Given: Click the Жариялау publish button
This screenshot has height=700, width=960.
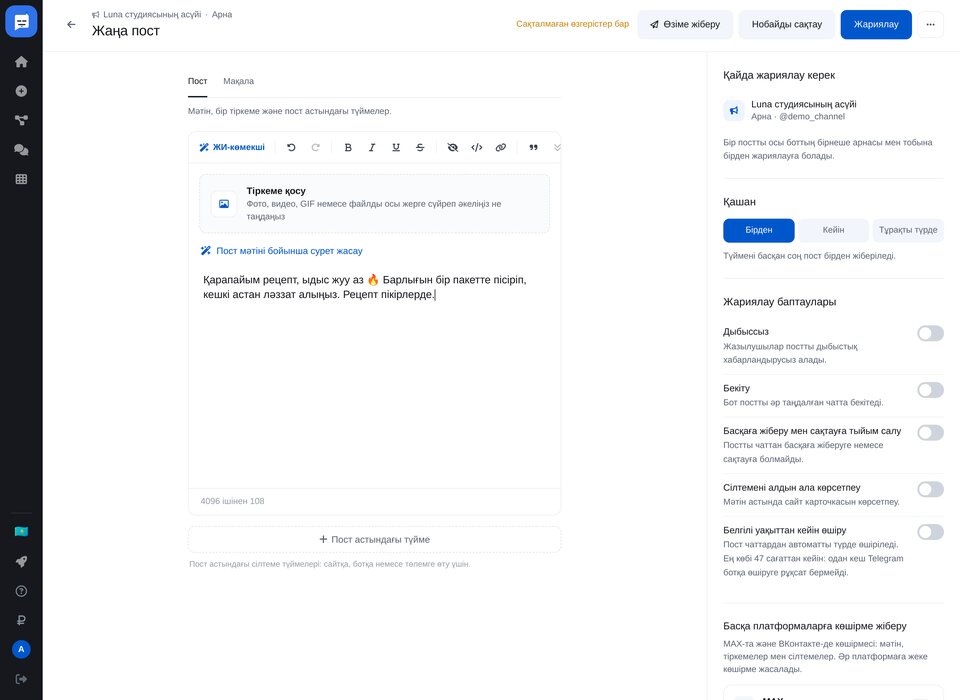Looking at the screenshot, I should tap(876, 24).
